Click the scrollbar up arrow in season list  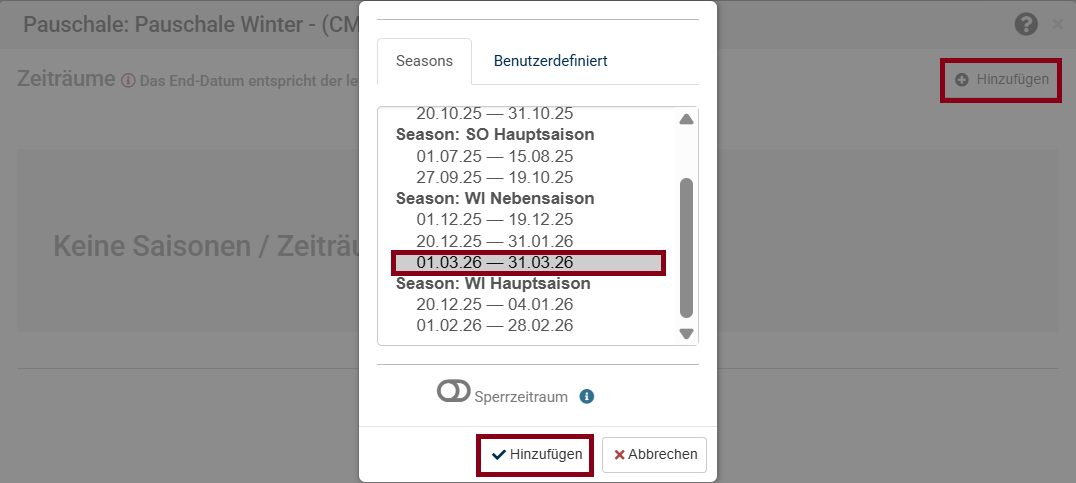686,119
